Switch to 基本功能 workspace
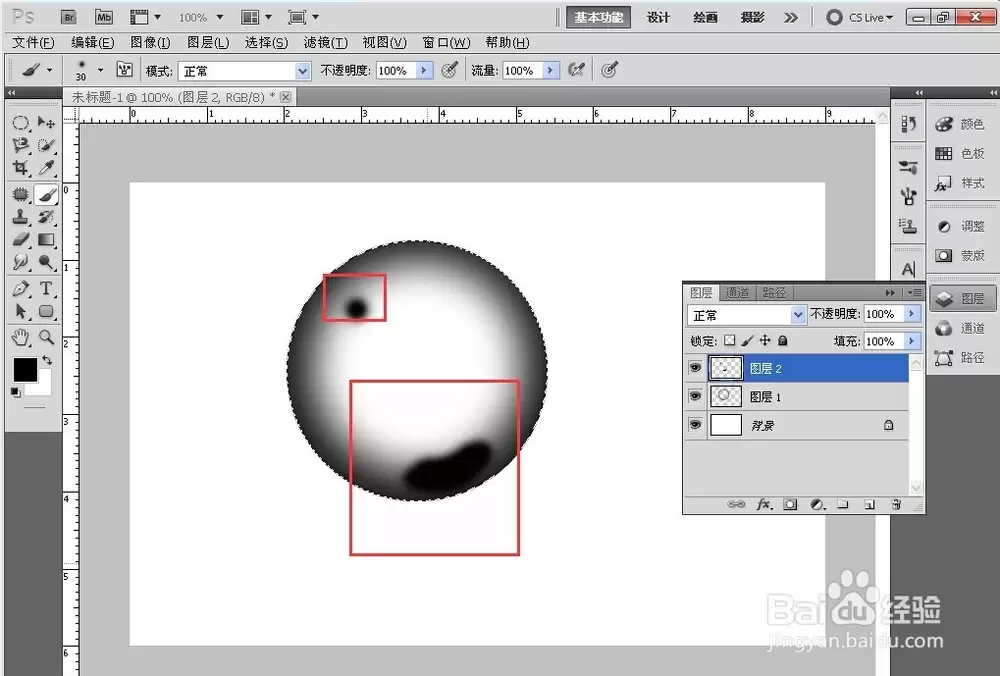 598,17
